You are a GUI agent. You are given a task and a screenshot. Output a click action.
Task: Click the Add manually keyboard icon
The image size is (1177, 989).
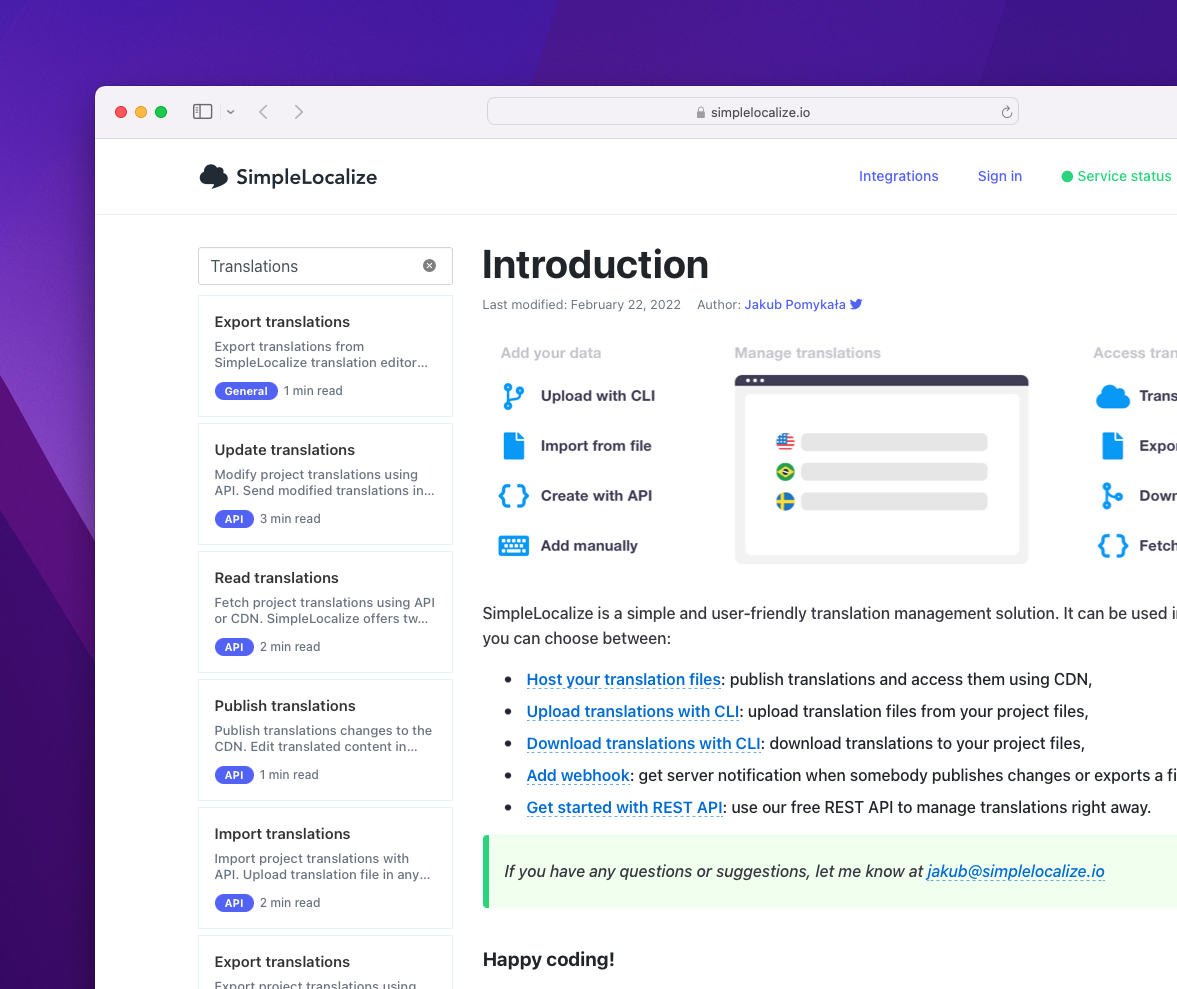(513, 546)
